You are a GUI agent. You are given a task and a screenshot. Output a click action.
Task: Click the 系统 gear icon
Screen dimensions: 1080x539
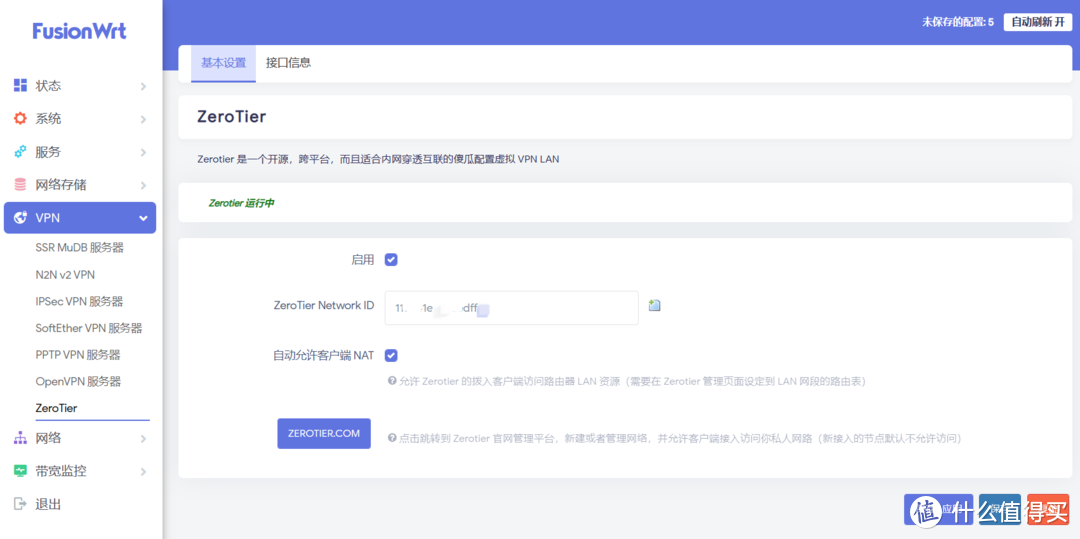tap(21, 118)
